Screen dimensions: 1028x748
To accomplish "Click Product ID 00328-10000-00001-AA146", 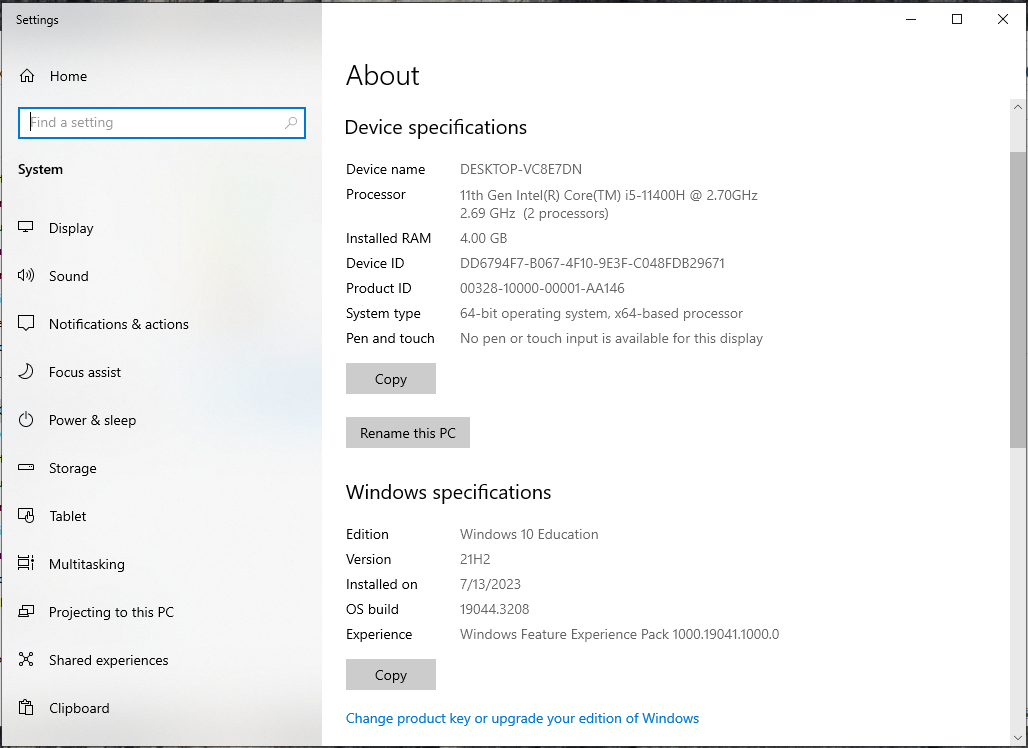I will pos(542,288).
